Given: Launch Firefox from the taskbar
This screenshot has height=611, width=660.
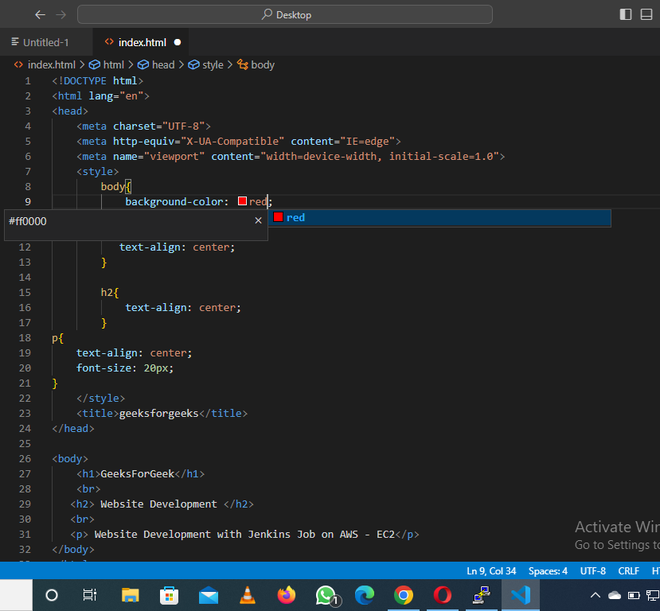Looking at the screenshot, I should click(287, 595).
